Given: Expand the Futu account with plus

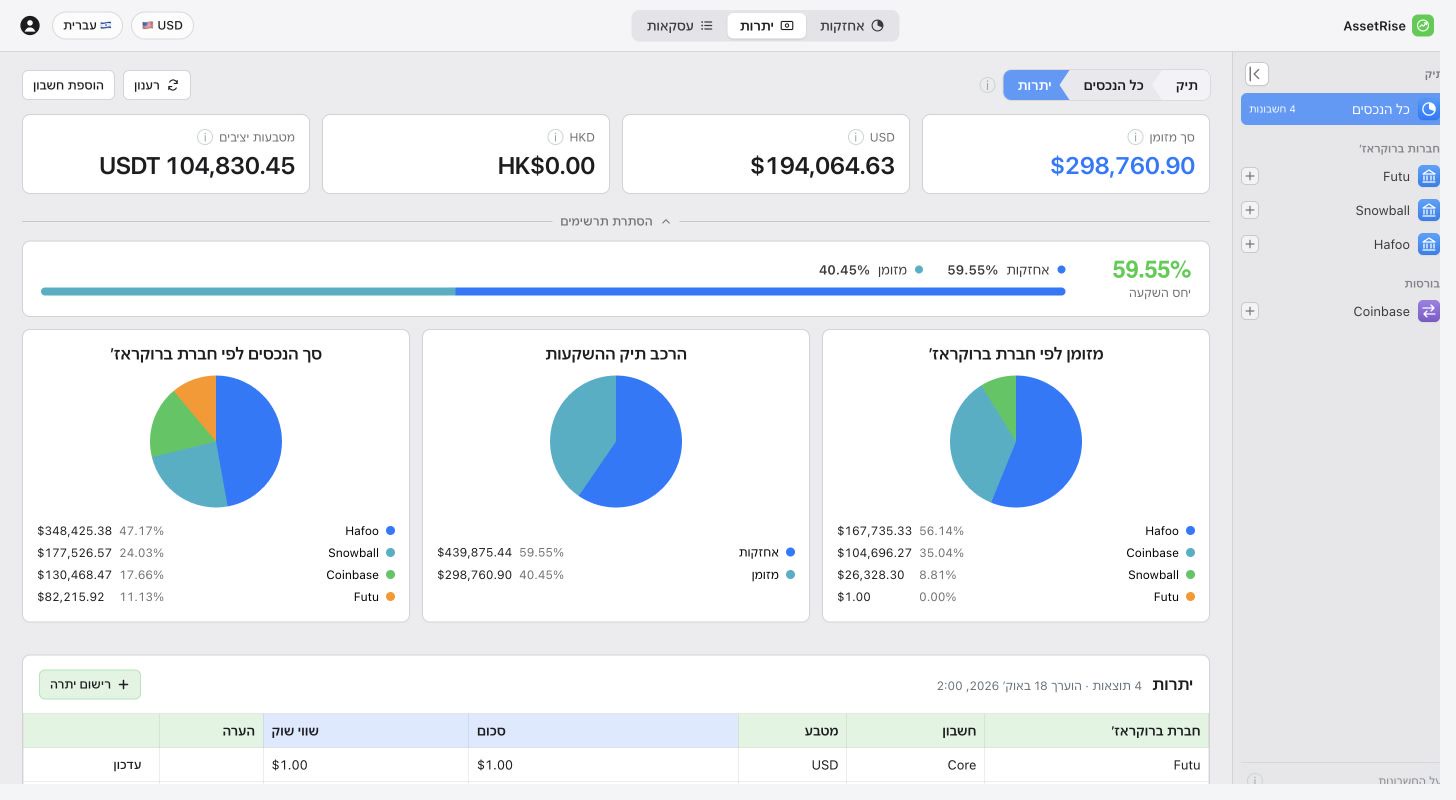Looking at the screenshot, I should [x=1250, y=177].
